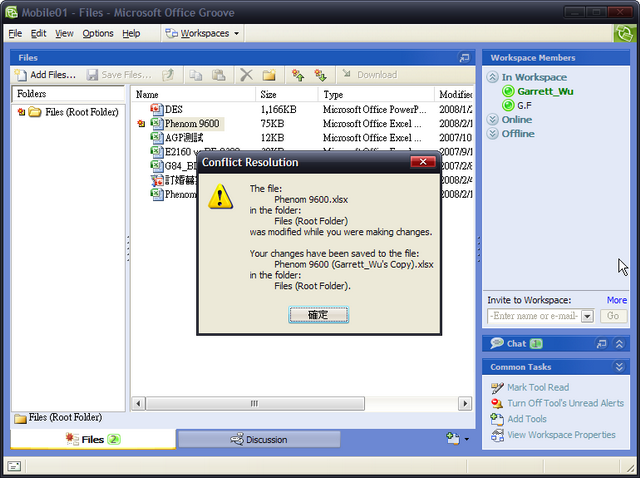Click Add Tools link

tap(527, 419)
